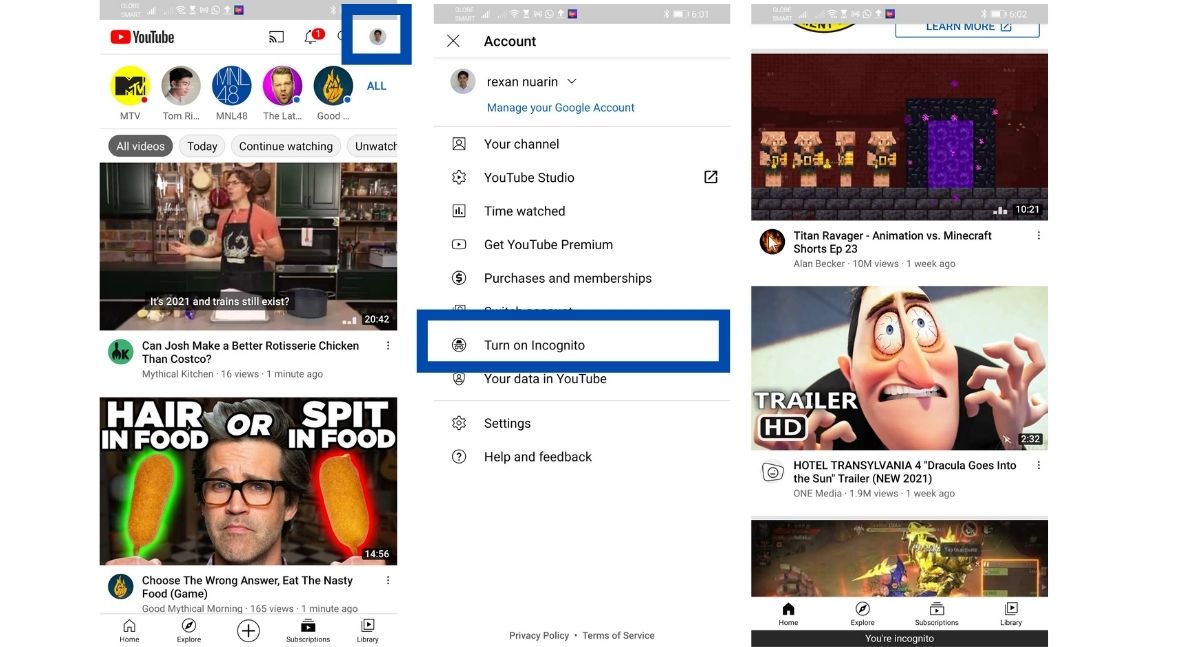Screen dimensions: 1200x647
Task: Click 'Manage your Google Account' link
Action: coord(560,108)
